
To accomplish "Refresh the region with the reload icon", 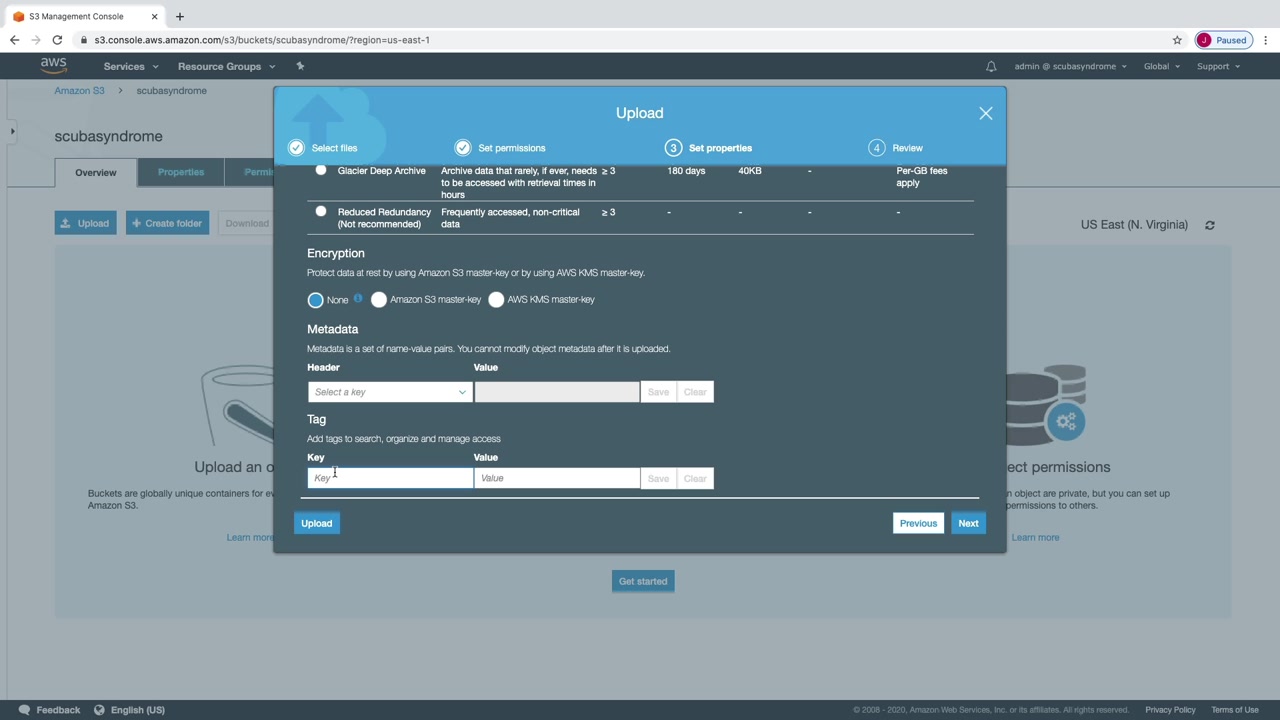I will (x=1210, y=225).
